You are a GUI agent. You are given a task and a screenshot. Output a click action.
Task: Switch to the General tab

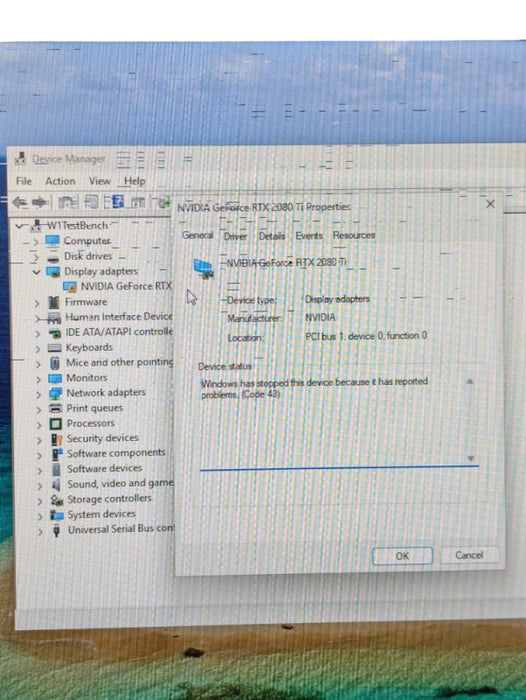point(198,235)
